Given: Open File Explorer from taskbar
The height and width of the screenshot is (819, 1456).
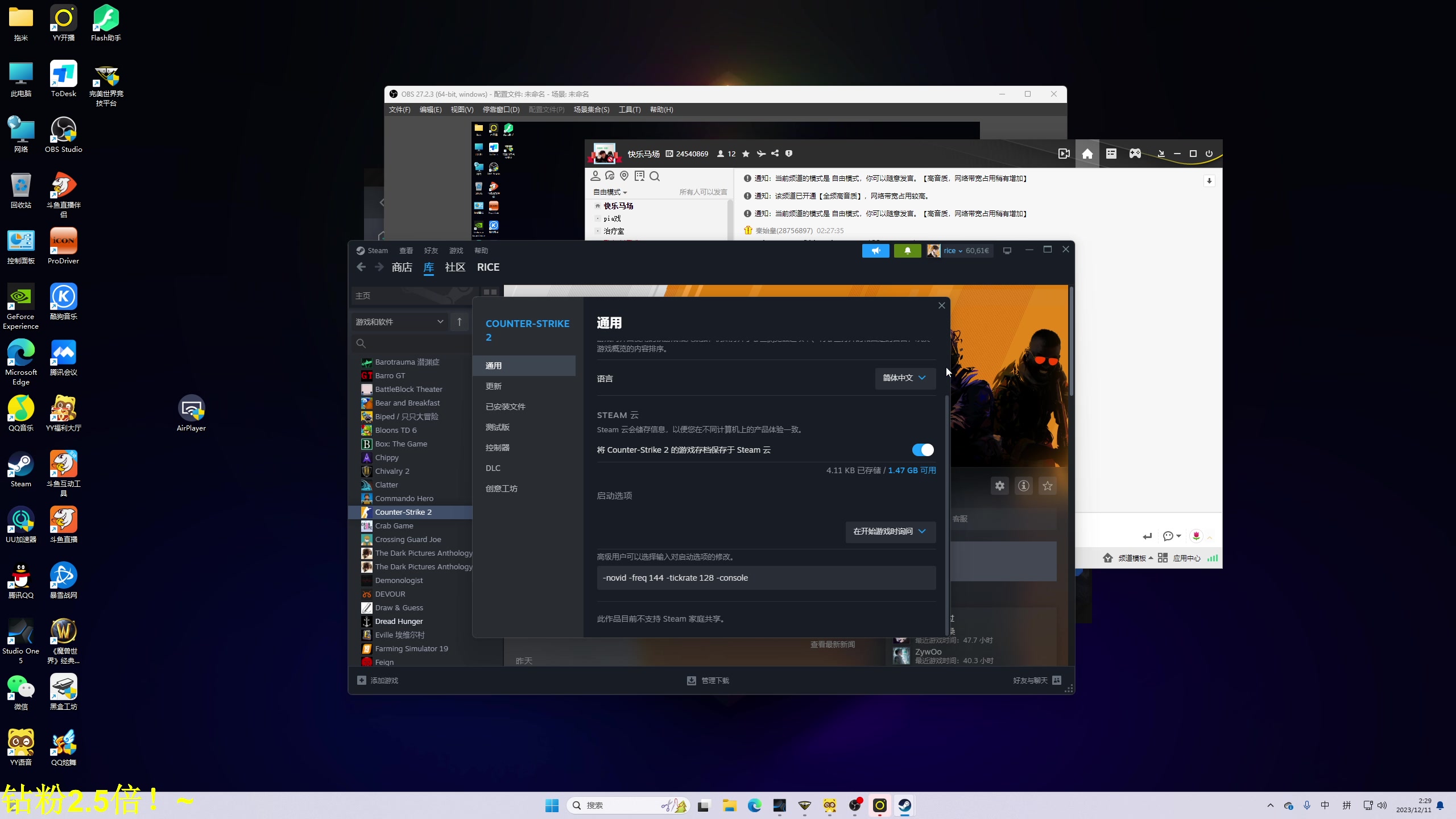Looking at the screenshot, I should (x=729, y=805).
